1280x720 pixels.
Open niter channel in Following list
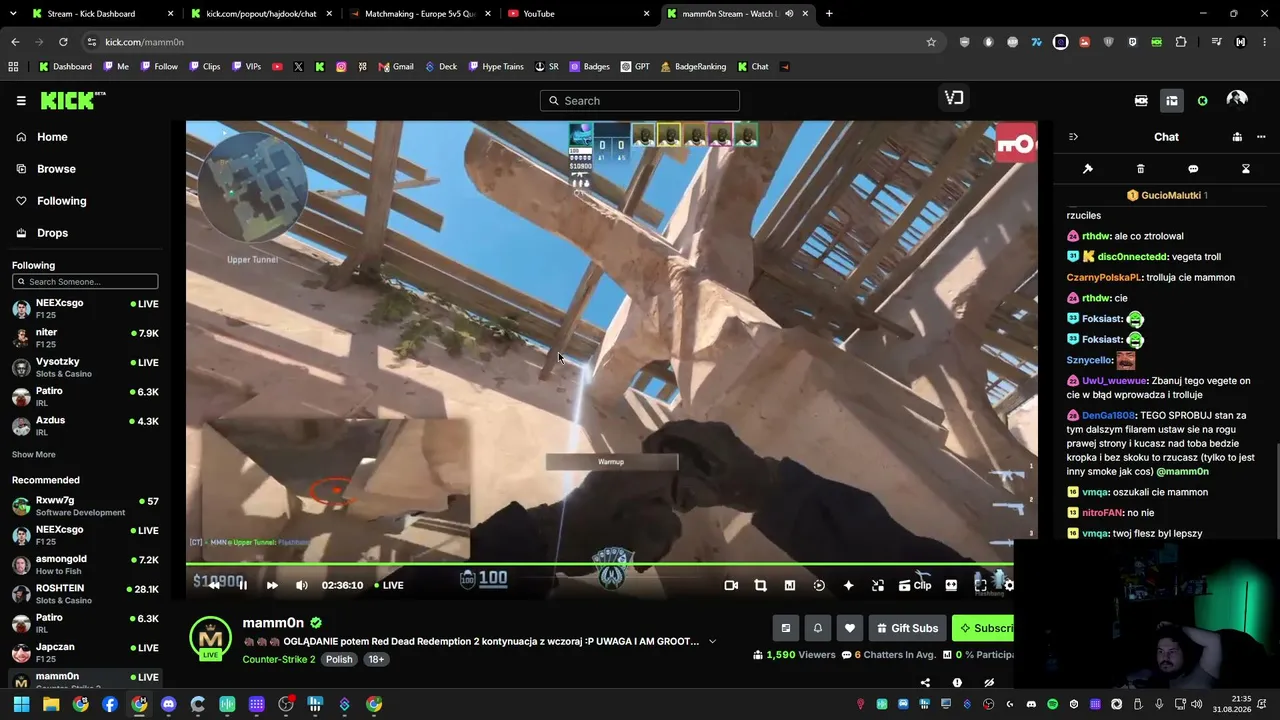(x=85, y=338)
